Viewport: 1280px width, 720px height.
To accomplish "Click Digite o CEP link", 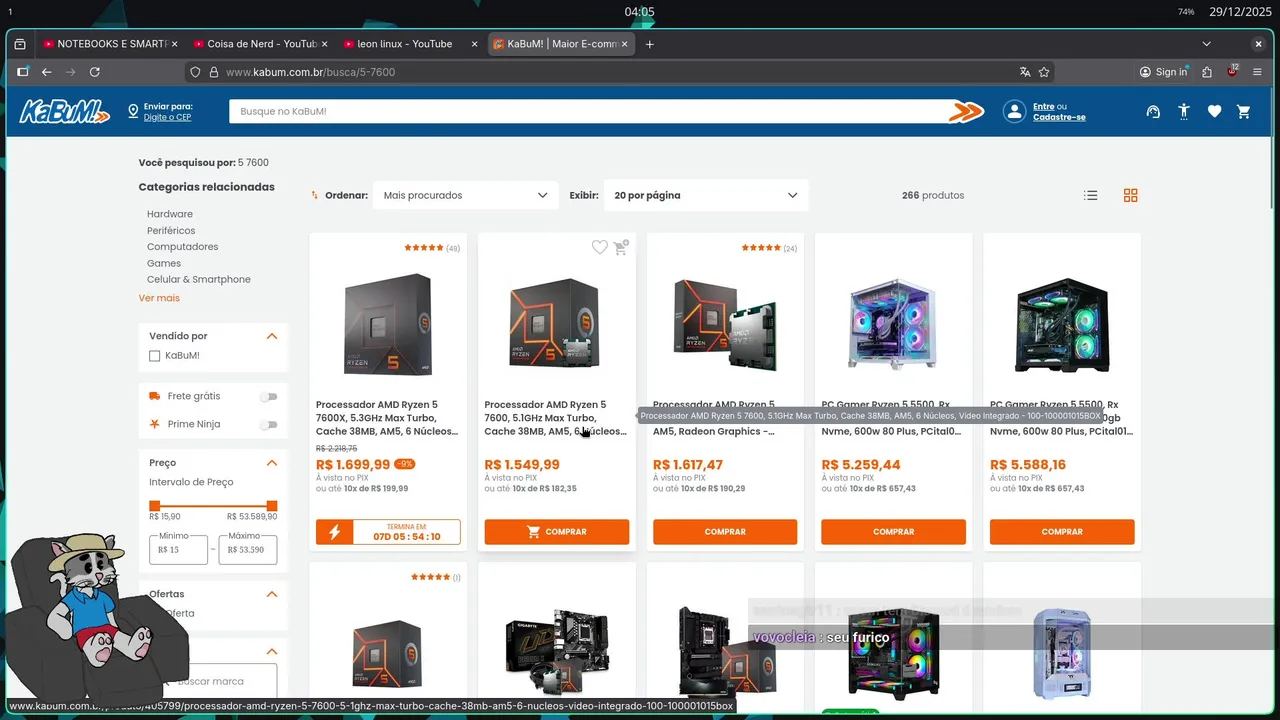I will pos(167,117).
